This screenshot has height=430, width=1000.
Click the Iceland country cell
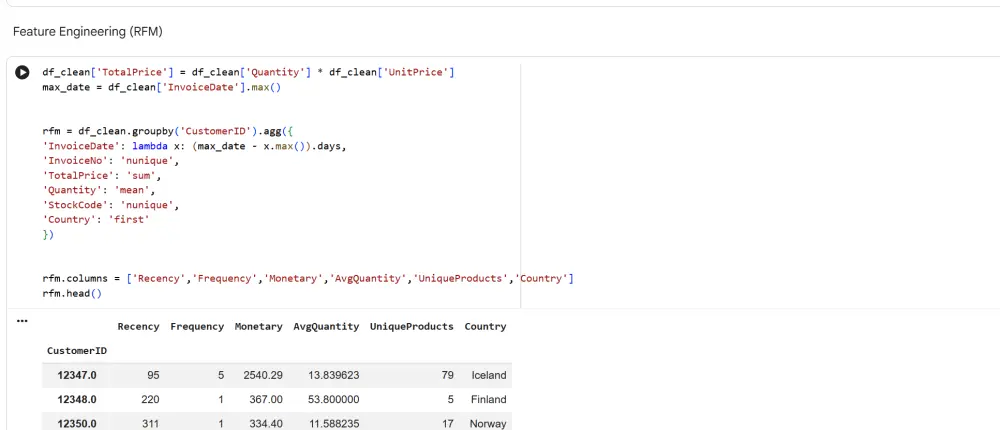pos(489,375)
